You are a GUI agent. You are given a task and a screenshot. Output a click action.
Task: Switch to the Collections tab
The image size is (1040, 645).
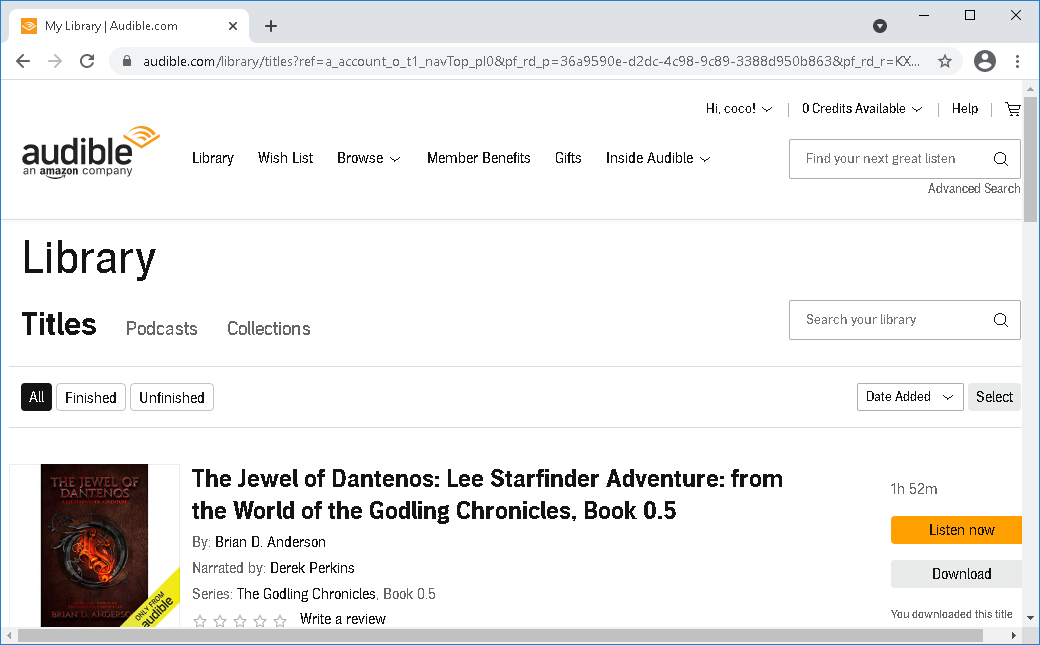coord(269,328)
